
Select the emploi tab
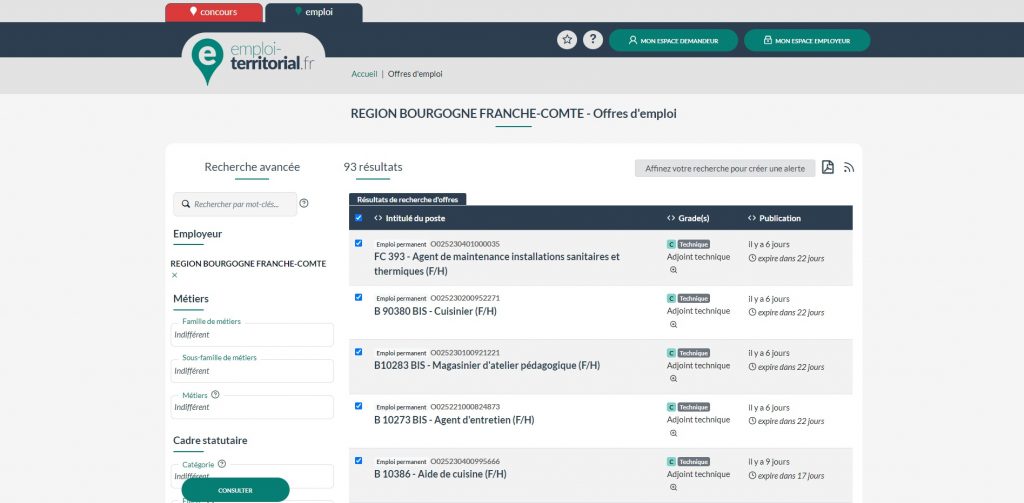[313, 12]
